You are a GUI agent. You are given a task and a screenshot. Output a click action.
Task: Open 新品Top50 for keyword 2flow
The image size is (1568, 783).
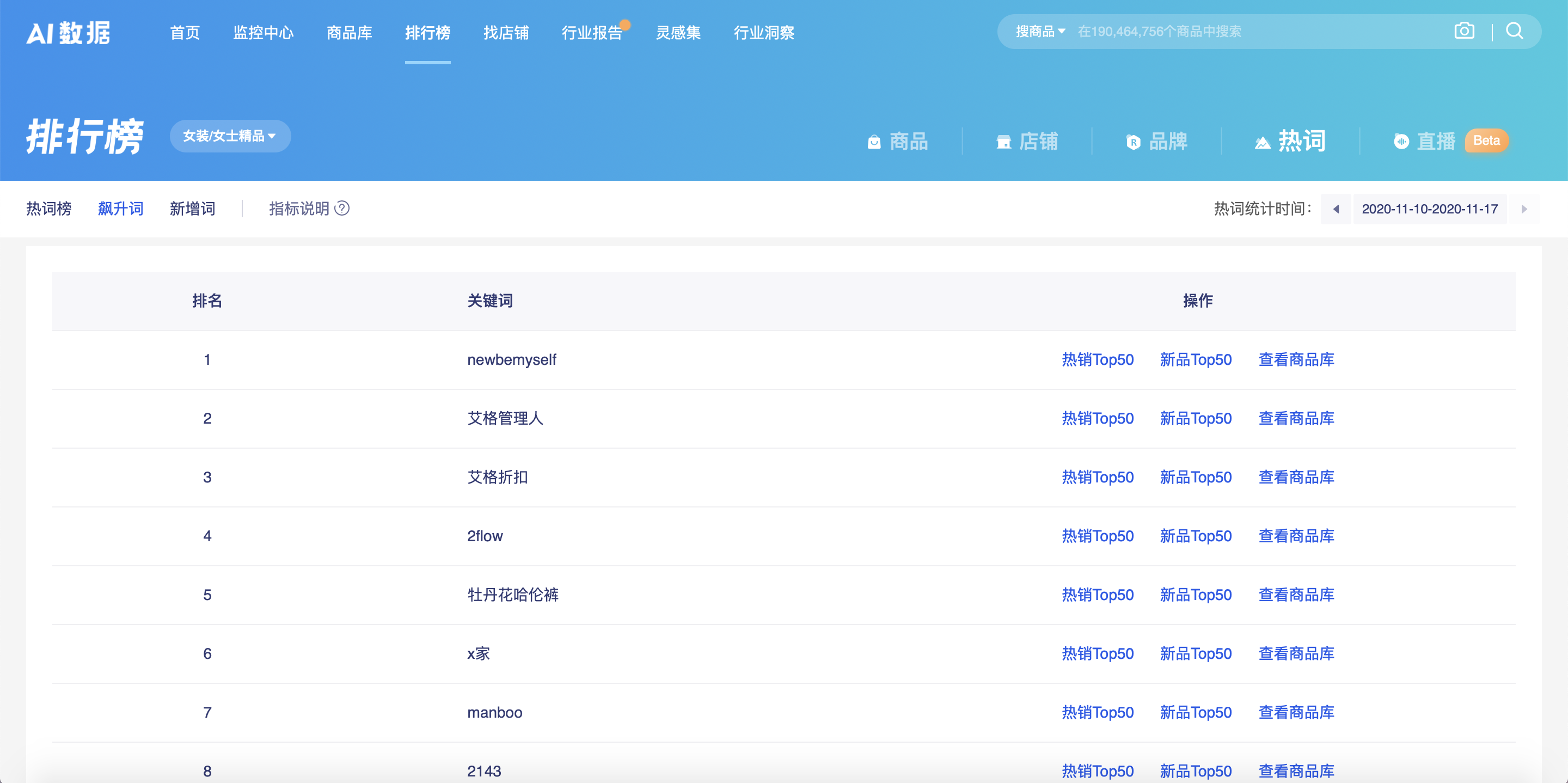pos(1196,536)
